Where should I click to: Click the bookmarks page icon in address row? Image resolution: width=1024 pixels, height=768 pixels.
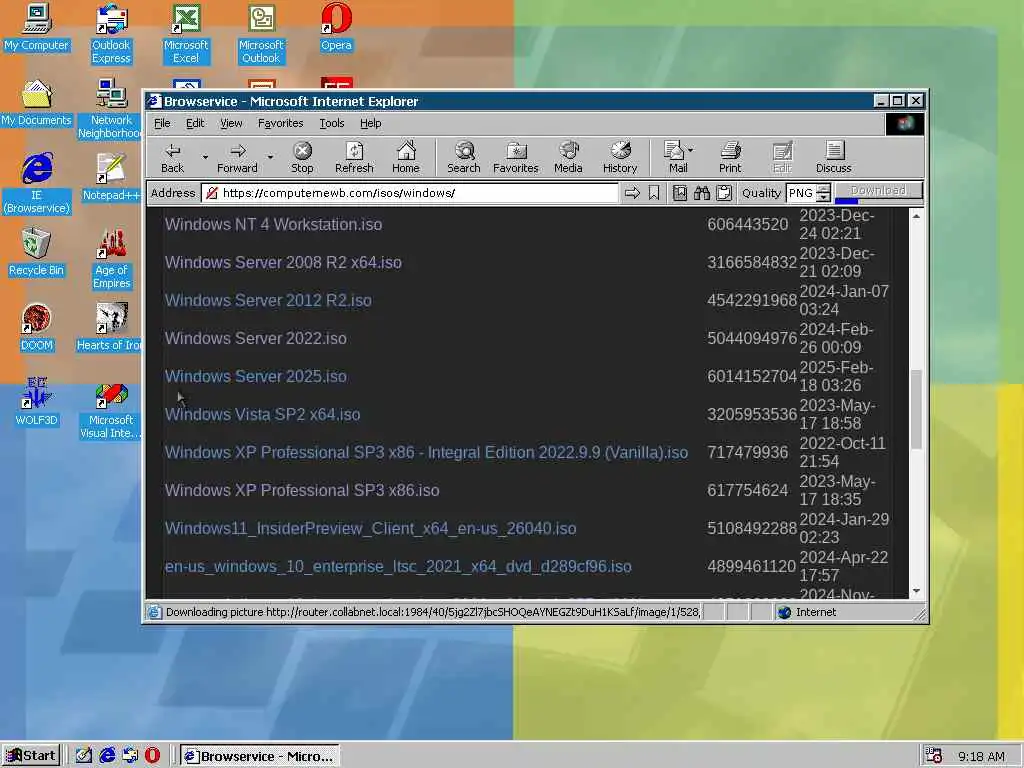point(680,193)
